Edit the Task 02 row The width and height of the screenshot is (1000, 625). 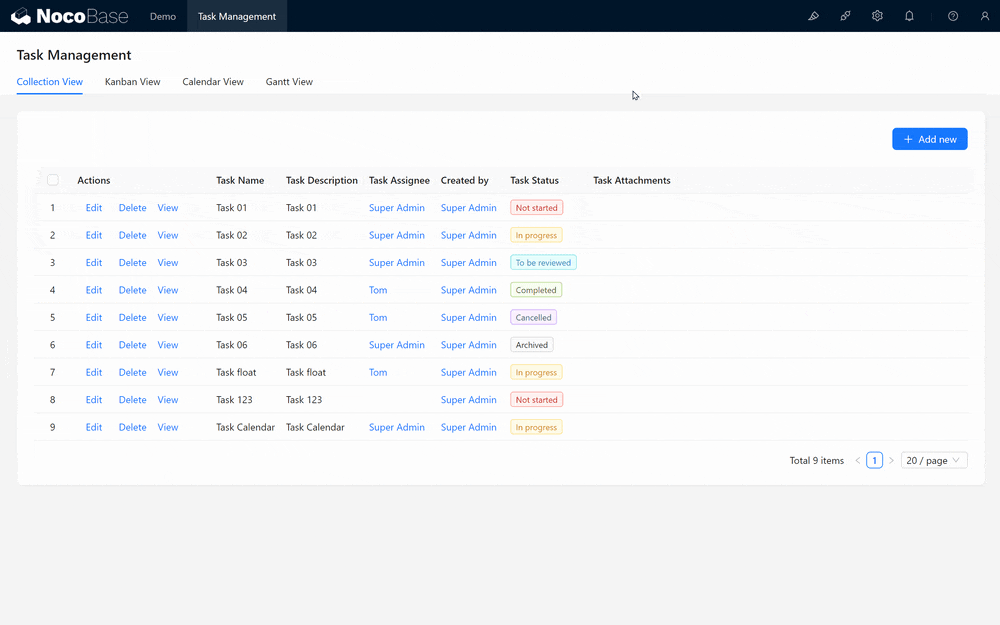pos(94,235)
